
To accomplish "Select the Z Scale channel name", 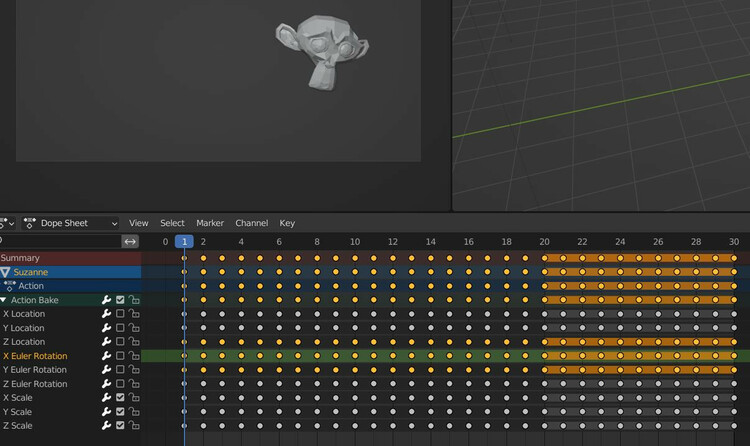I will 18,425.
